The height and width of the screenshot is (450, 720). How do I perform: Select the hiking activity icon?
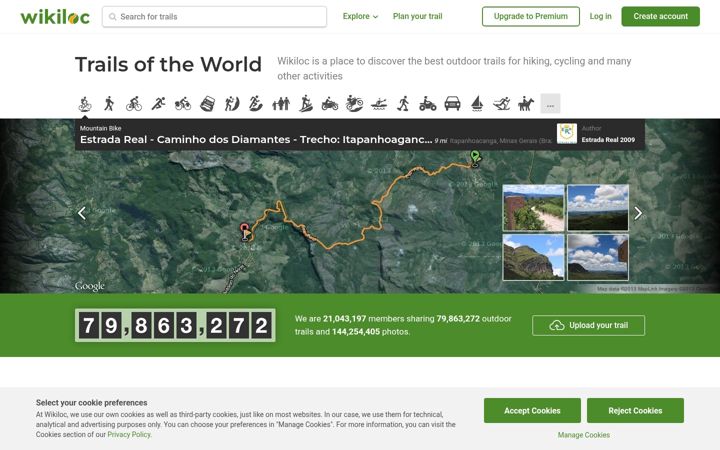click(x=109, y=104)
